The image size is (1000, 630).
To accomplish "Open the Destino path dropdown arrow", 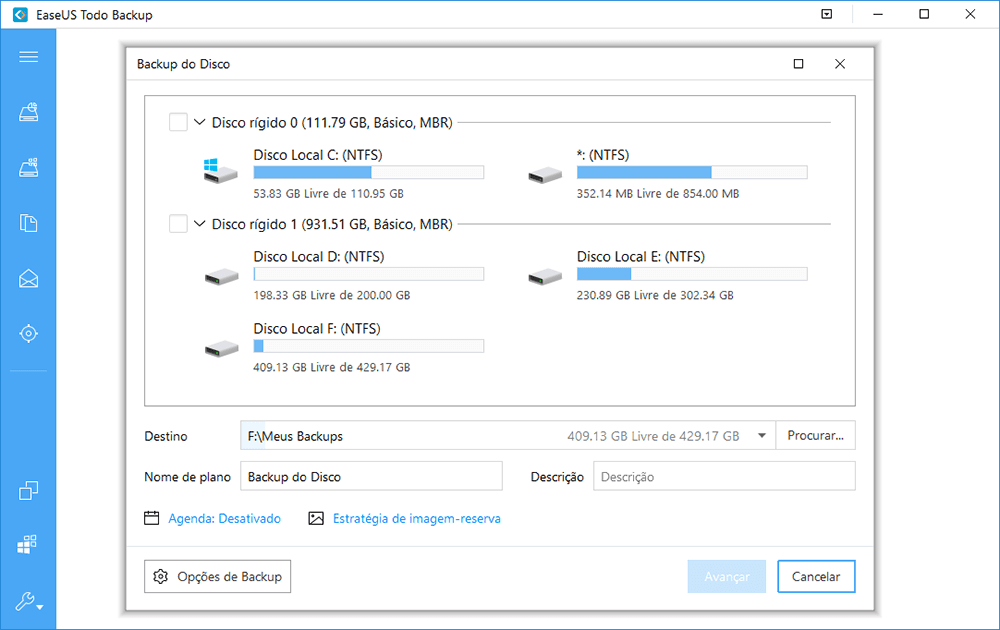I will [x=762, y=436].
